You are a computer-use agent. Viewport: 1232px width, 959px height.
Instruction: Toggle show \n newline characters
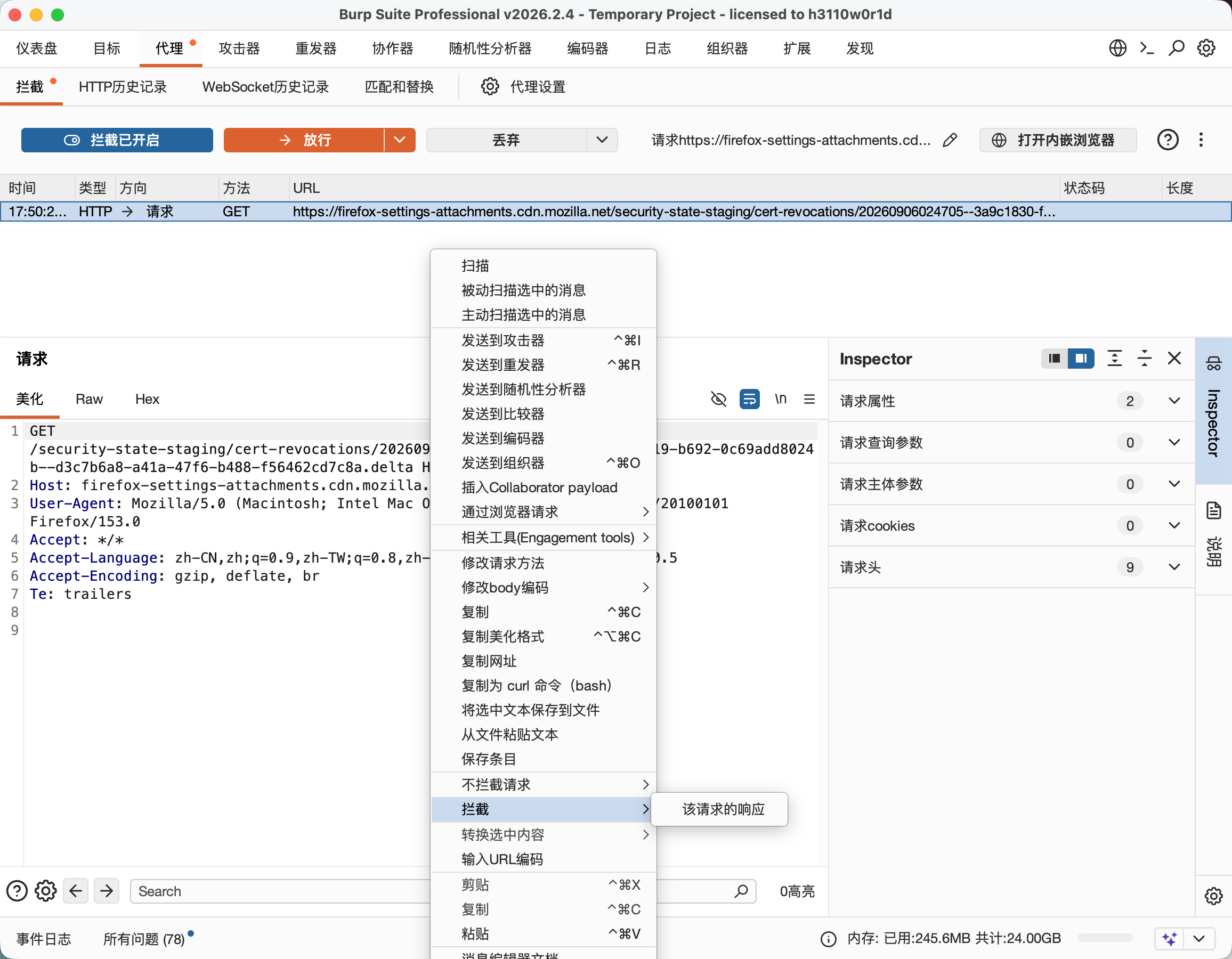pos(780,400)
